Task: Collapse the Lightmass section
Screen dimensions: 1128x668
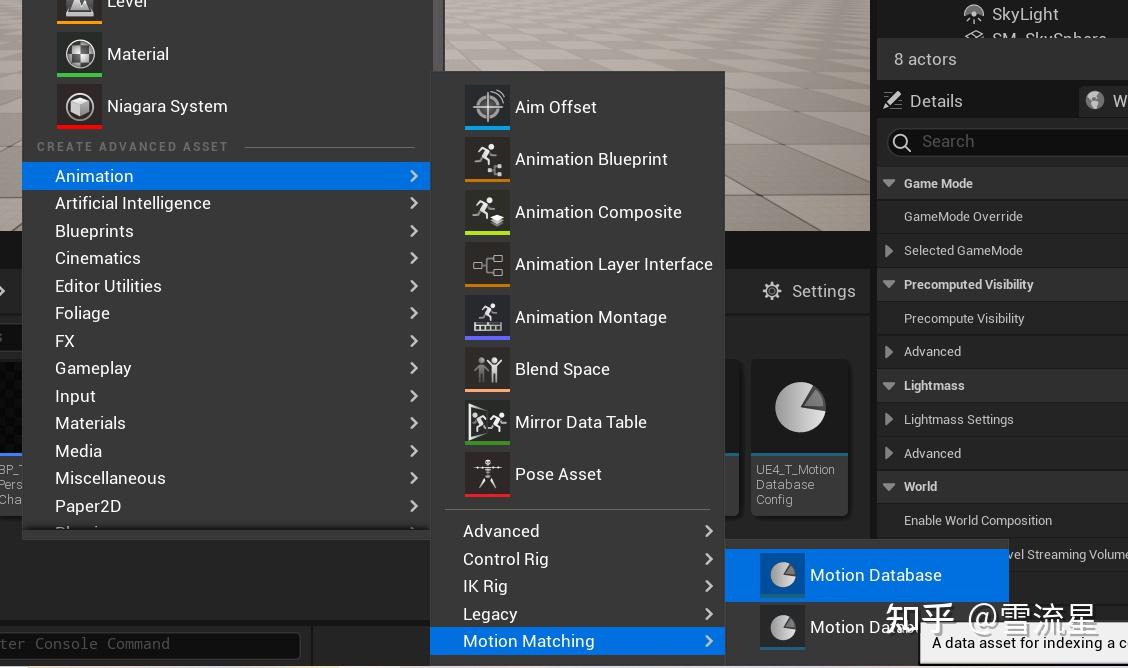Action: 889,385
